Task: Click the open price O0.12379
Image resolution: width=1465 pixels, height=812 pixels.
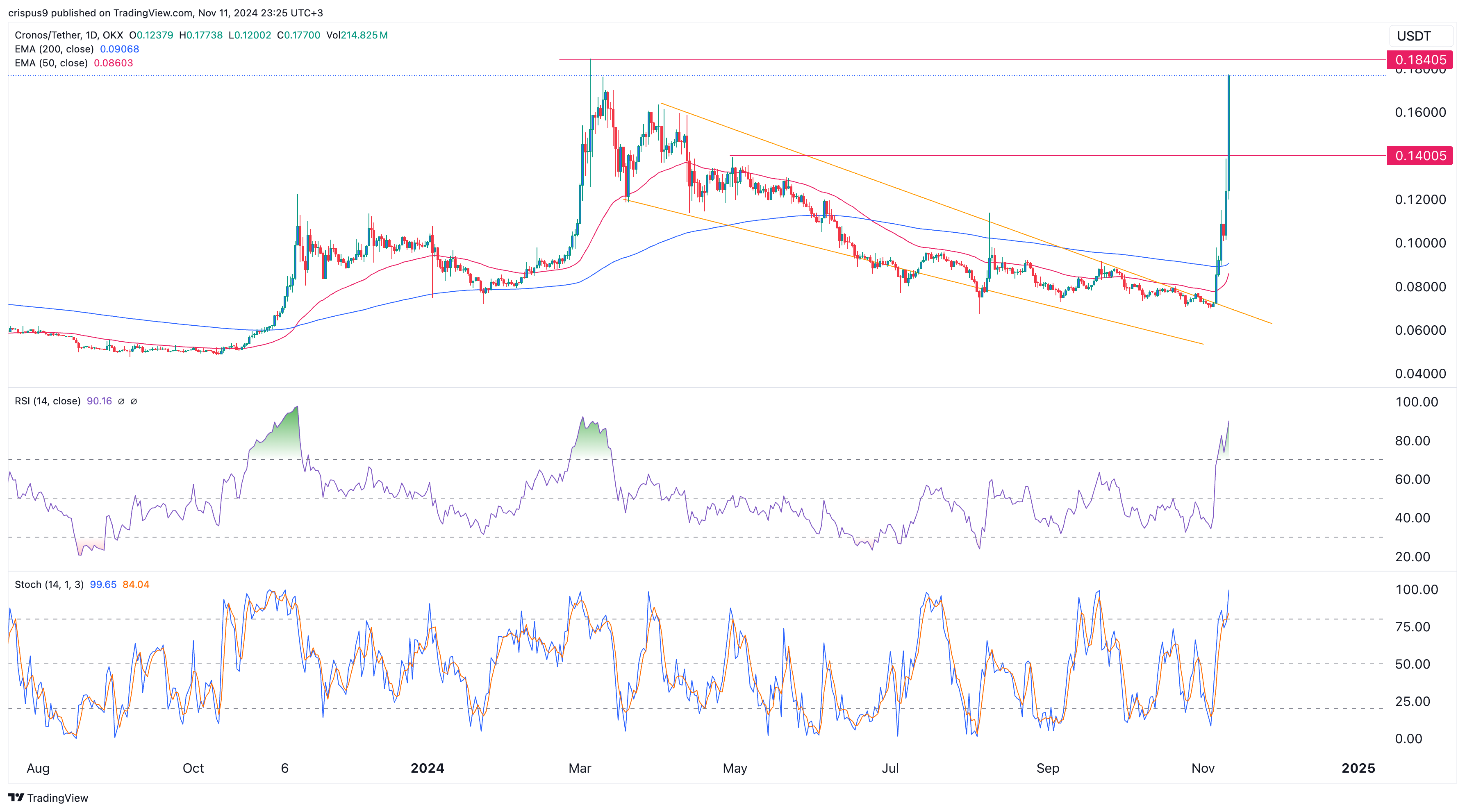Action: [x=151, y=35]
